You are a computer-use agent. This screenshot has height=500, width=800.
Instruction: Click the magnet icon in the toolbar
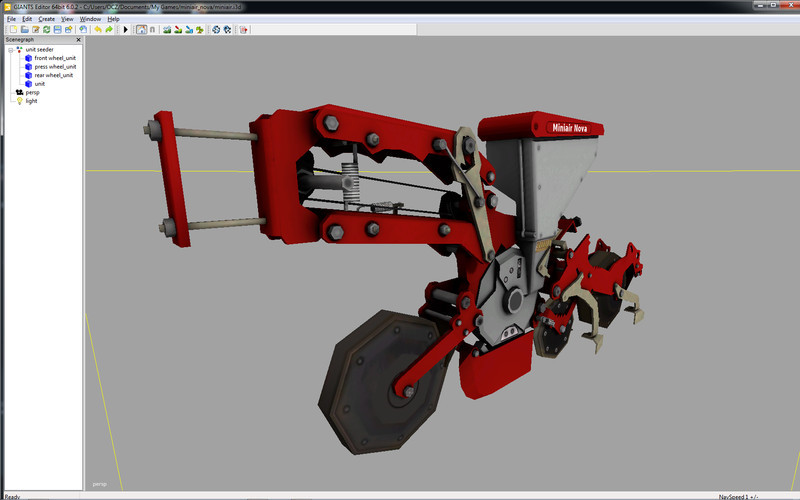[152, 29]
